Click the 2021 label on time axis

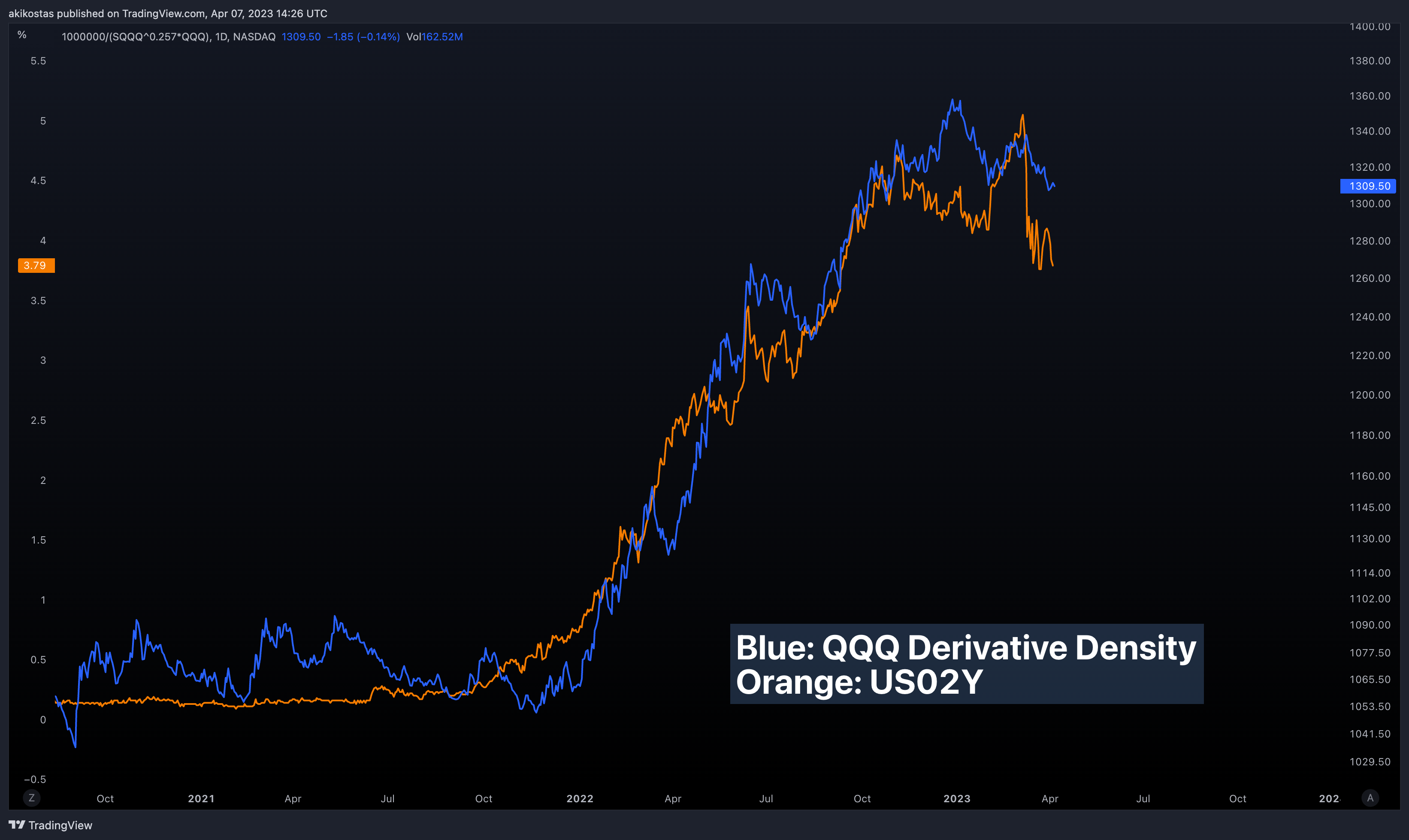pyautogui.click(x=202, y=799)
